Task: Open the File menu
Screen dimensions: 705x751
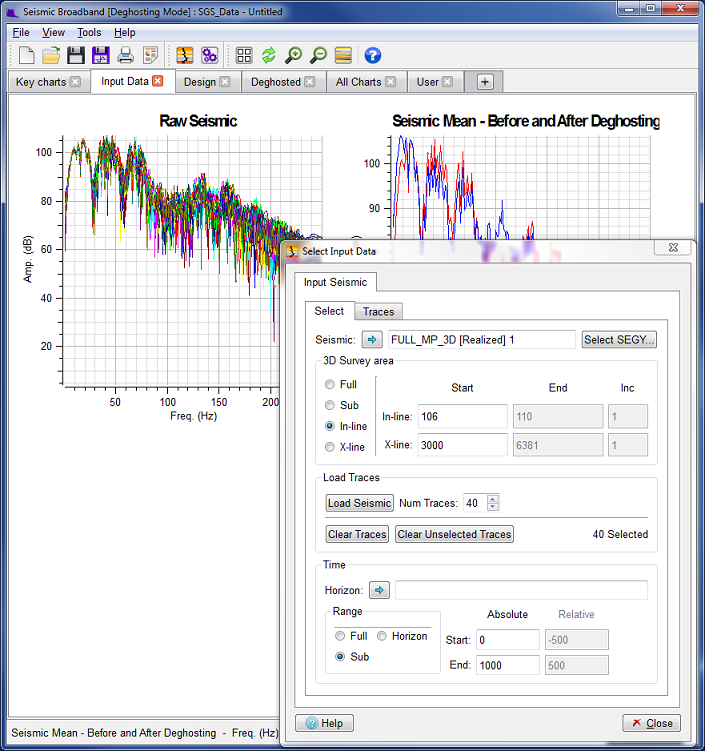Action: coord(21,33)
